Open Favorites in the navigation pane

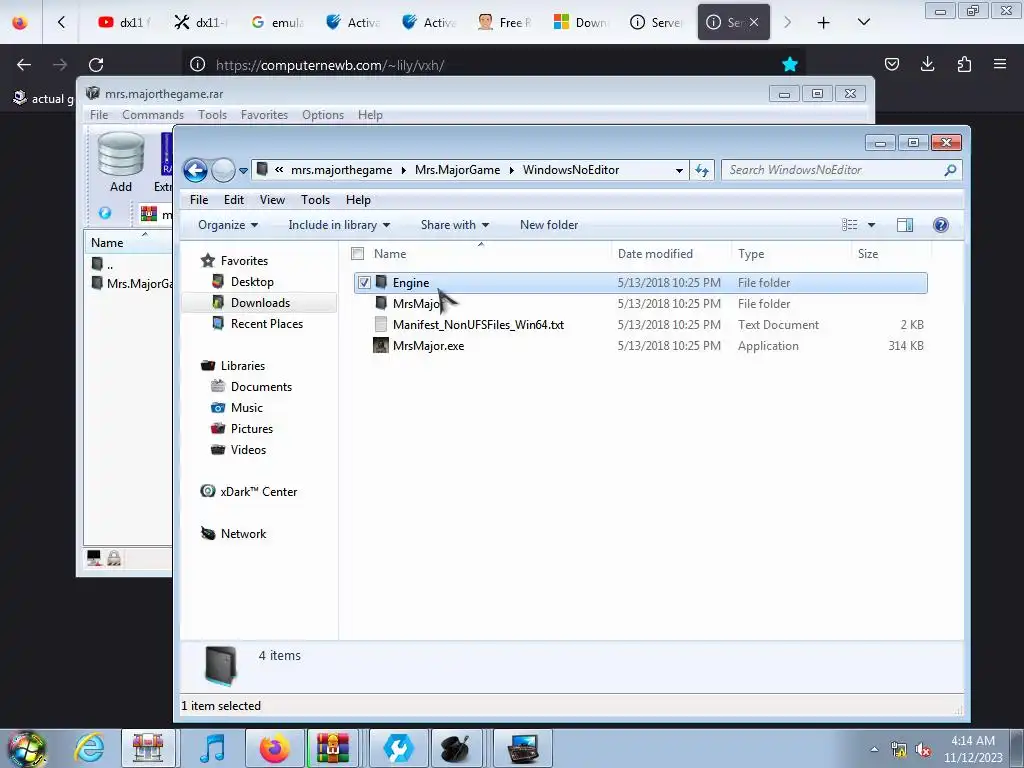tap(244, 261)
